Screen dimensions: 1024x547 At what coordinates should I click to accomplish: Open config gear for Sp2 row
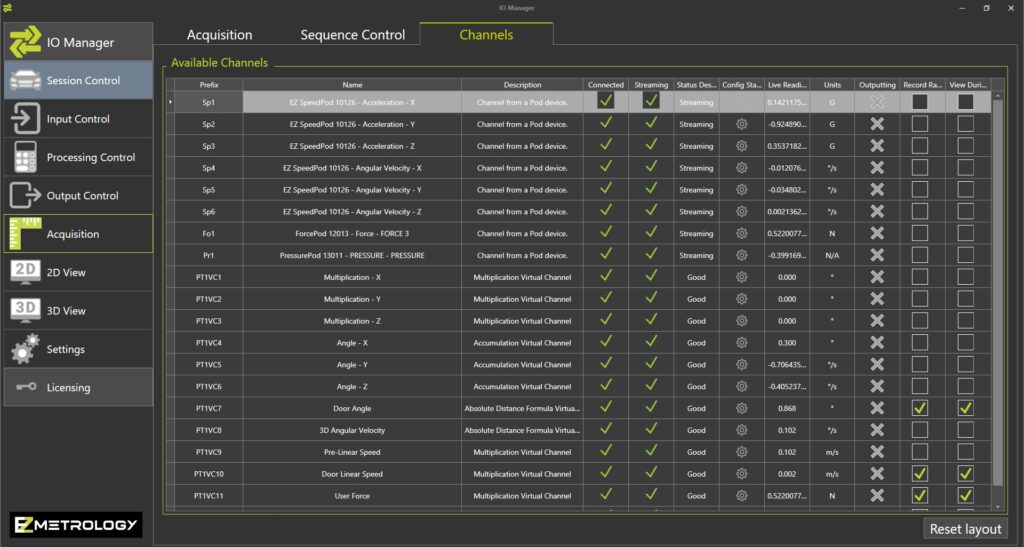741,124
